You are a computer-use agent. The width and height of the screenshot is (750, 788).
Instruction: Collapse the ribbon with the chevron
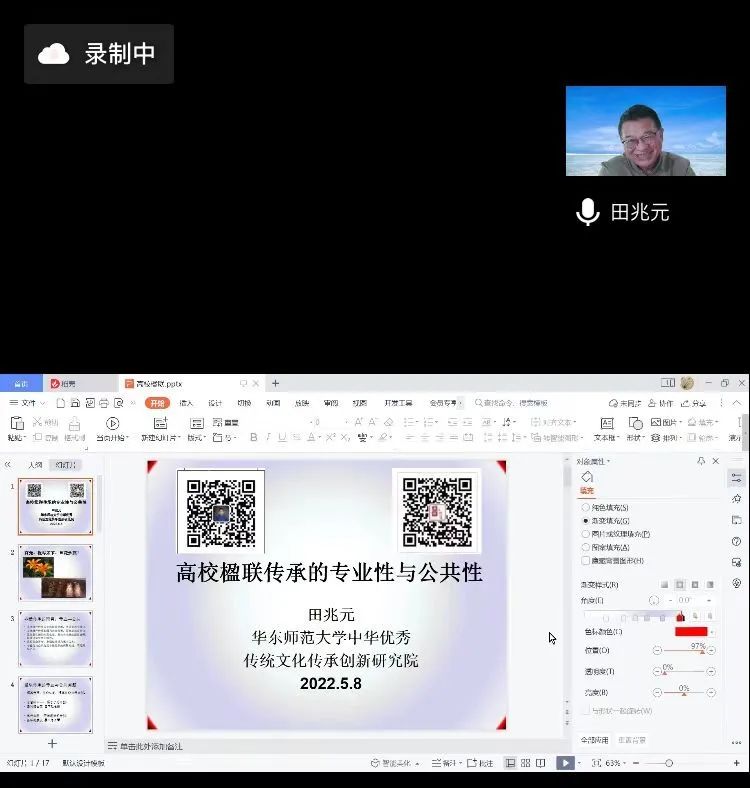(x=736, y=403)
